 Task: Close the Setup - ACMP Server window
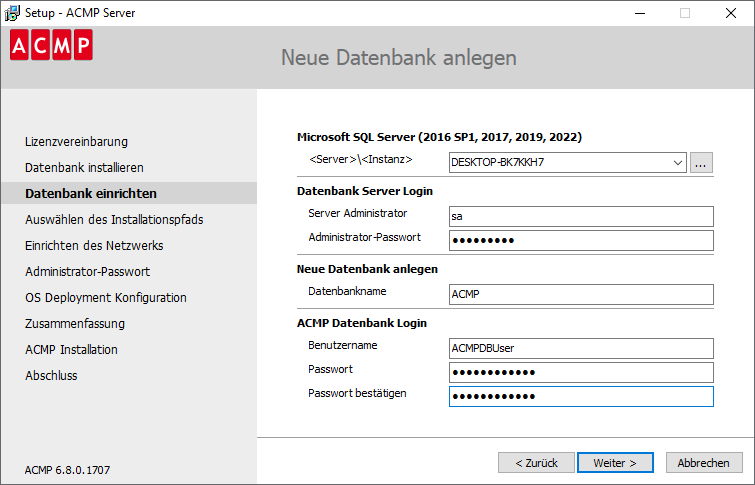(731, 13)
